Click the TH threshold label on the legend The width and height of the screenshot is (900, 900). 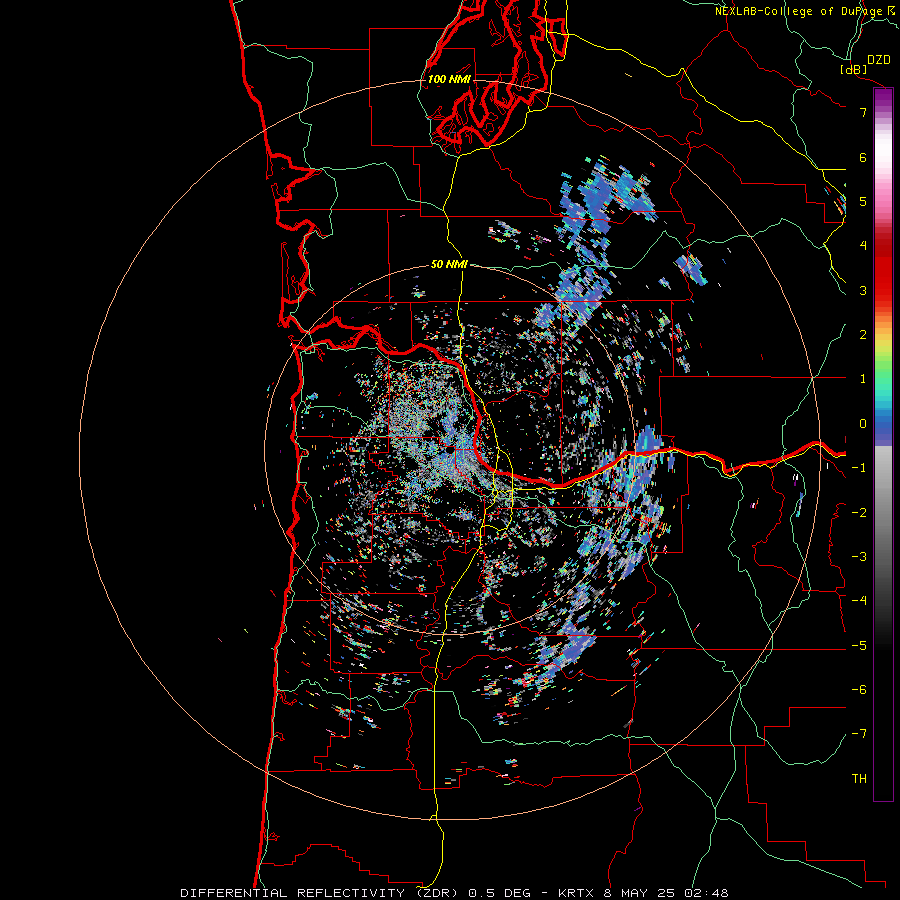coord(859,779)
